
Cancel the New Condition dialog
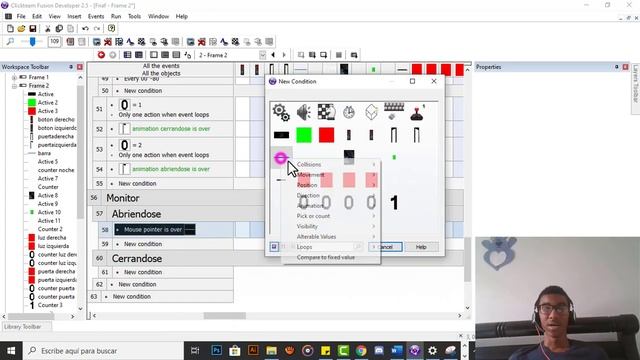click(x=385, y=247)
